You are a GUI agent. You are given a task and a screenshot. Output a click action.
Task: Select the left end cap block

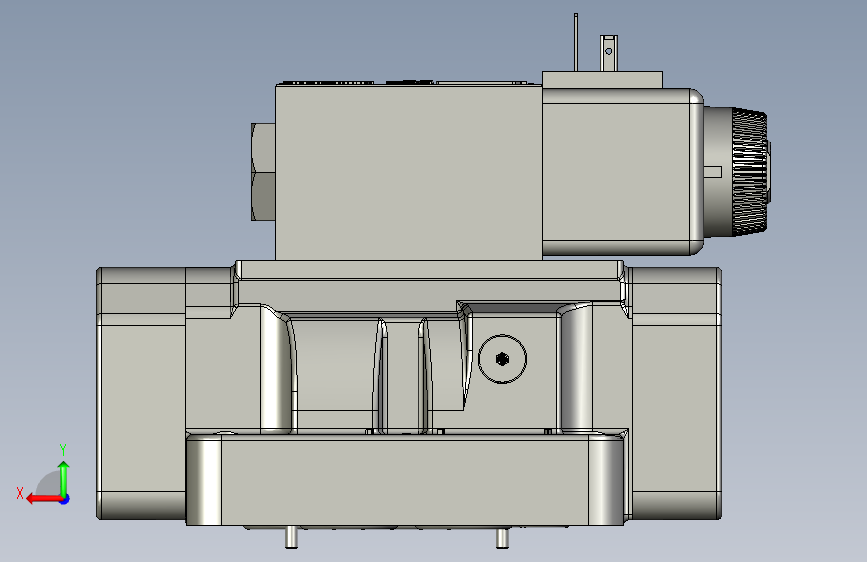pyautogui.click(x=141, y=393)
